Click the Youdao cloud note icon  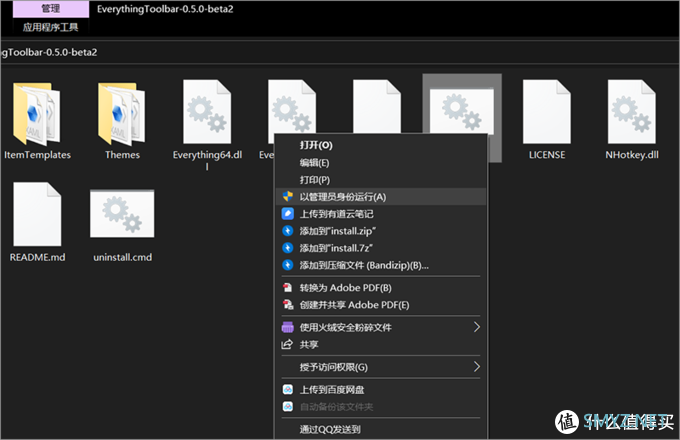click(x=288, y=214)
